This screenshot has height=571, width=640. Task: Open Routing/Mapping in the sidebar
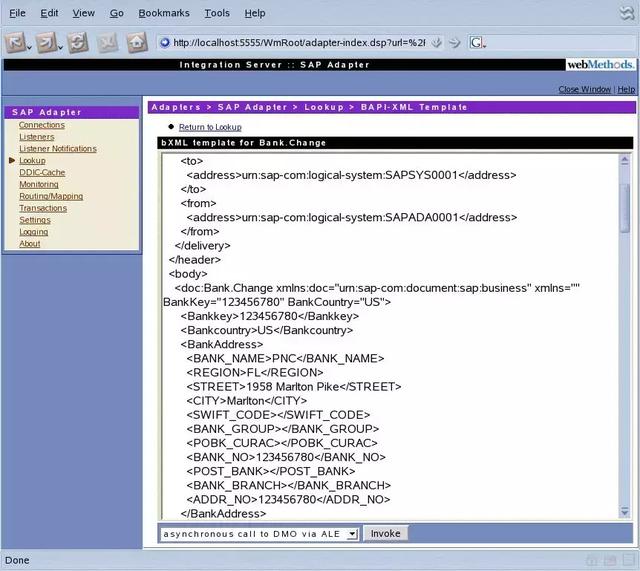51,196
